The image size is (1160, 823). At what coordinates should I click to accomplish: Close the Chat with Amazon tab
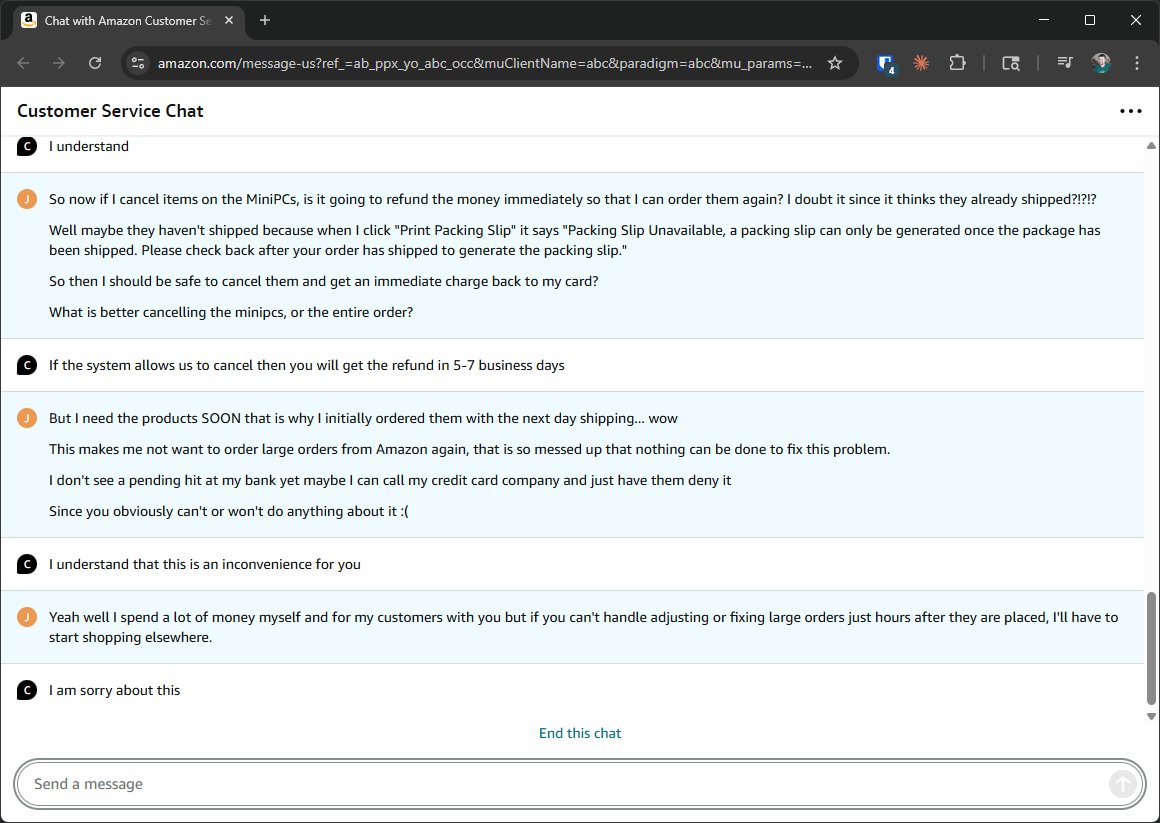229,20
